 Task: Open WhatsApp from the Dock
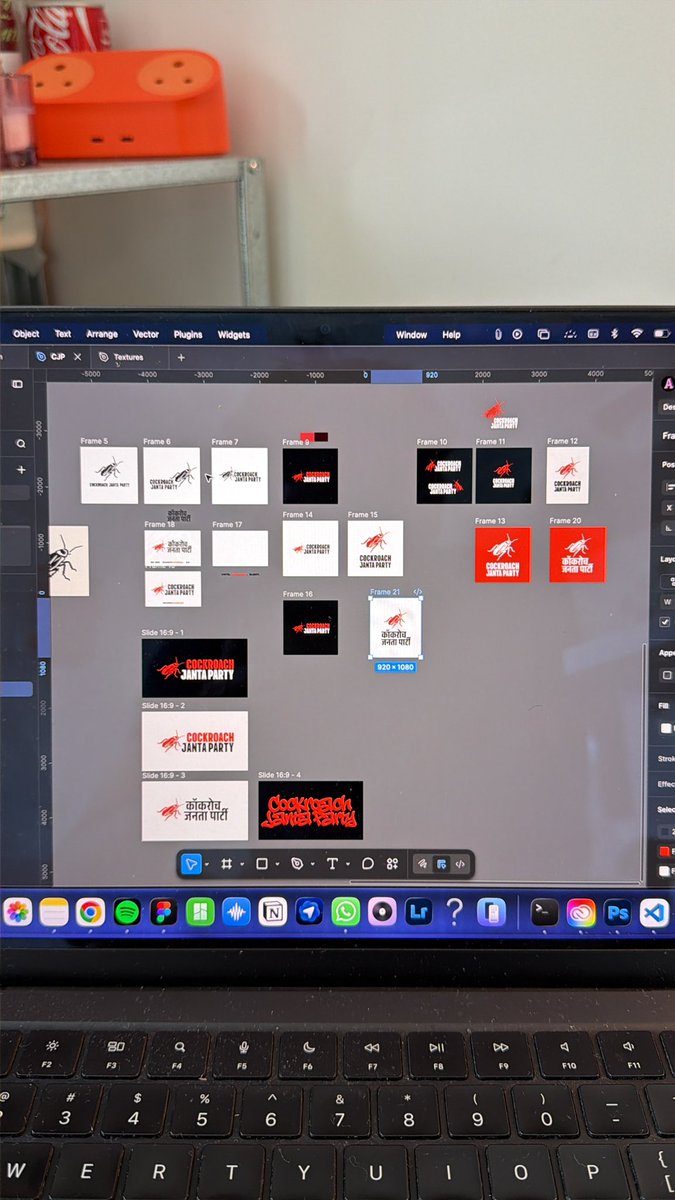click(x=346, y=911)
